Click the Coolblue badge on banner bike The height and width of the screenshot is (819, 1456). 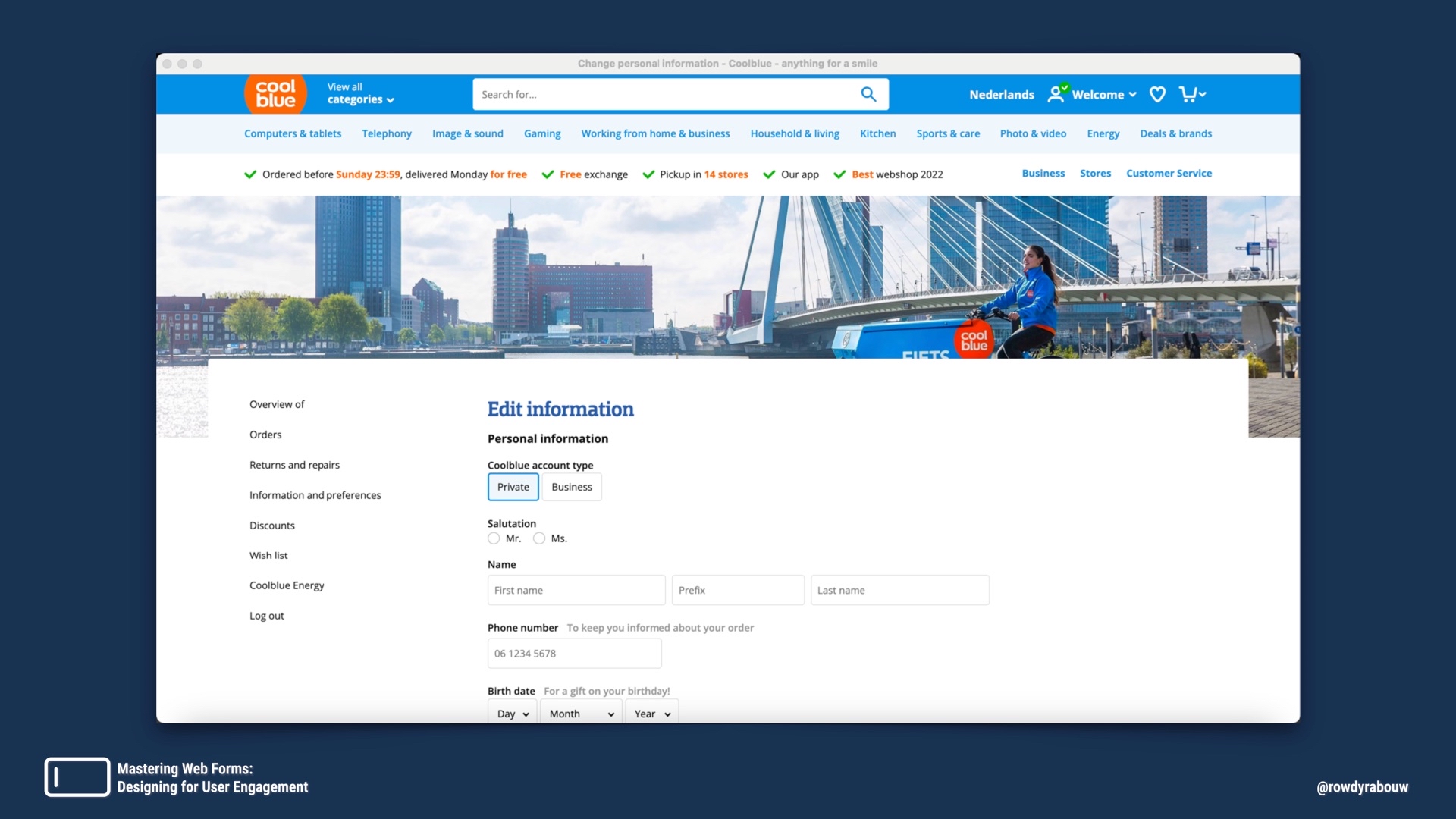pos(974,340)
